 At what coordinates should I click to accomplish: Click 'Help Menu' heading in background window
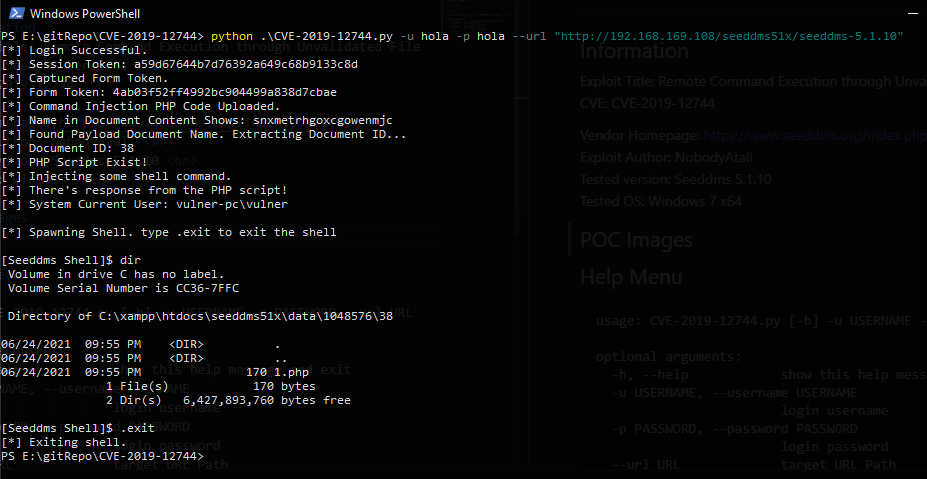click(631, 277)
